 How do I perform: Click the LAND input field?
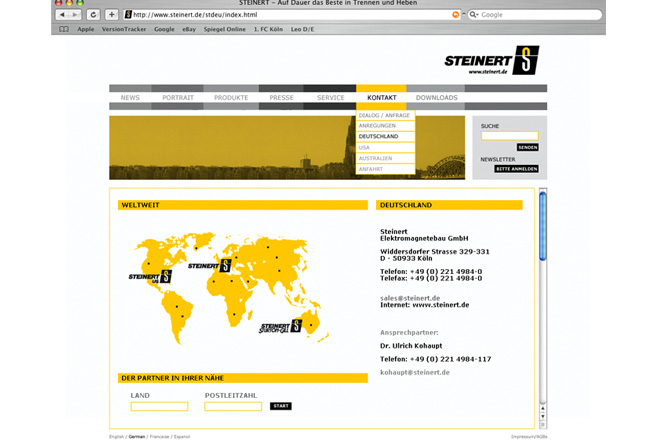point(159,406)
